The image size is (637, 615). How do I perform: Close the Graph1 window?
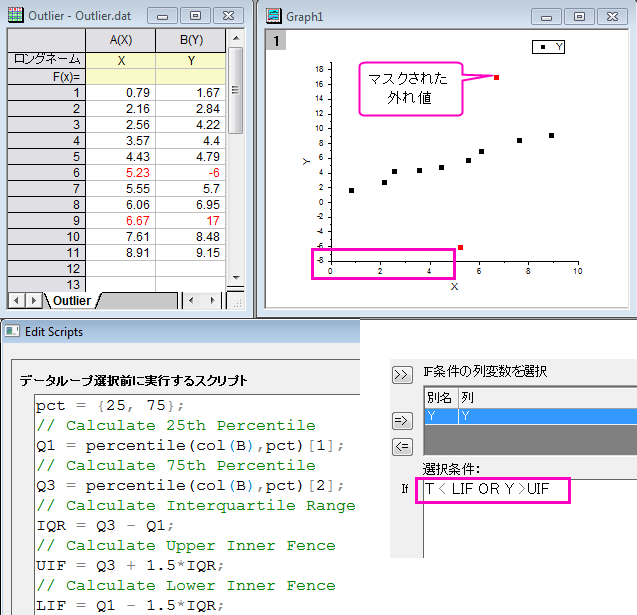coord(612,17)
